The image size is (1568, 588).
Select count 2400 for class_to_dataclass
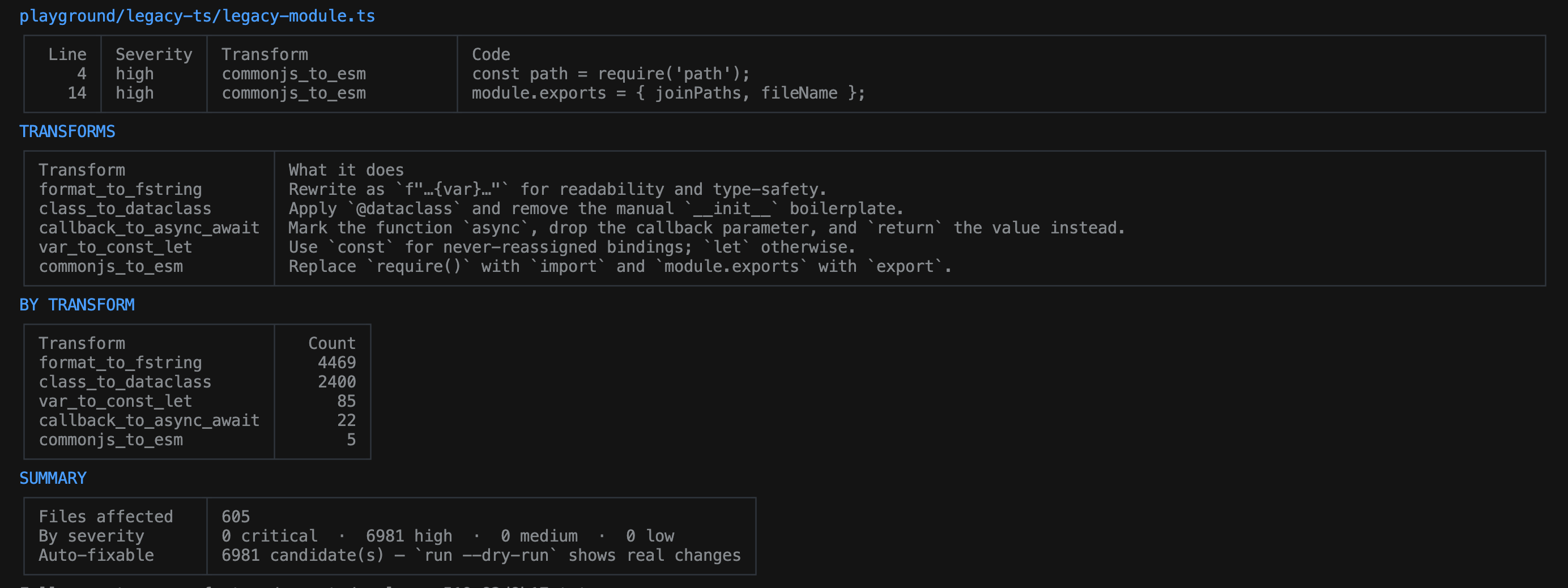336,382
